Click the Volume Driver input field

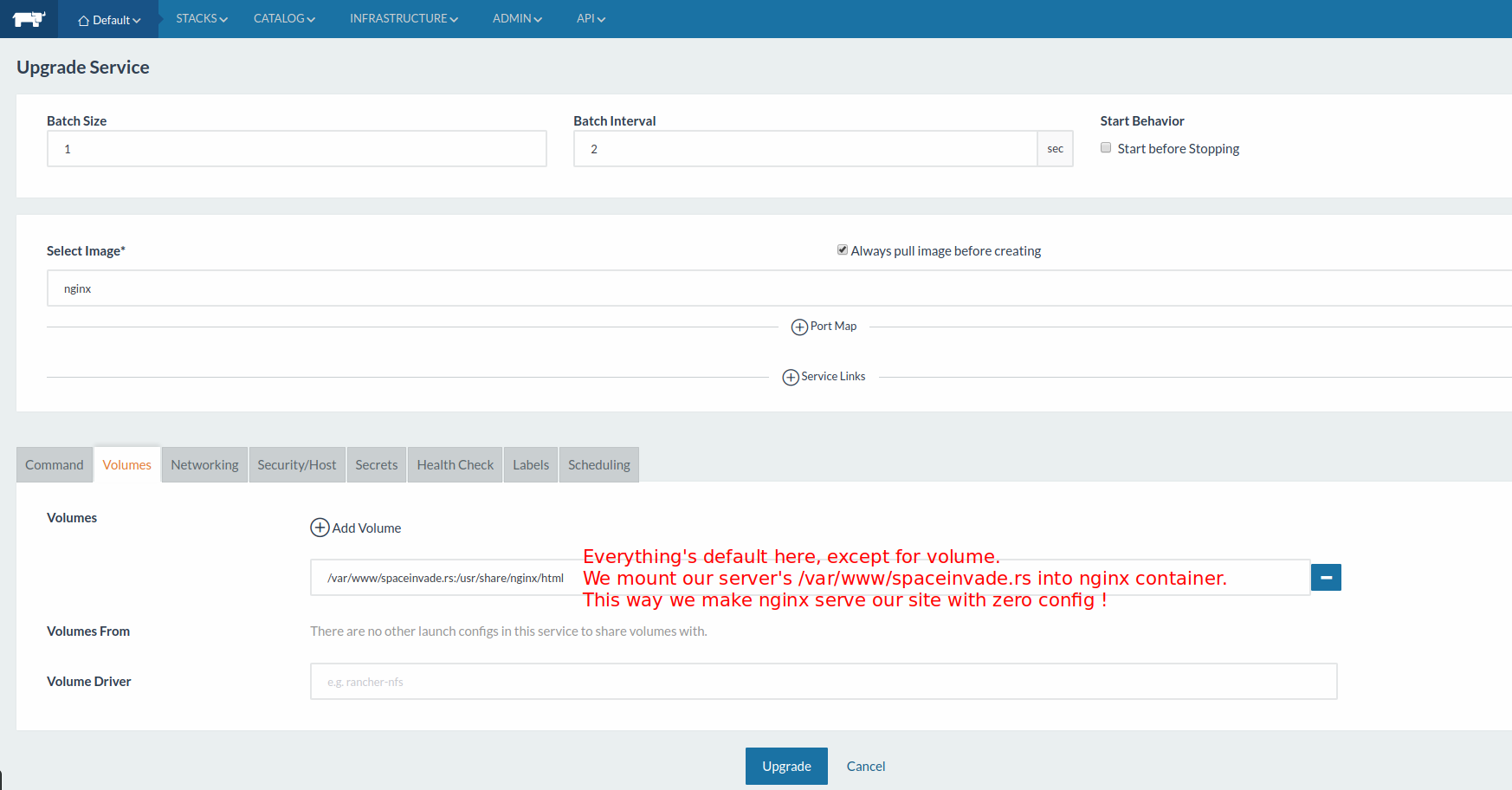(824, 682)
